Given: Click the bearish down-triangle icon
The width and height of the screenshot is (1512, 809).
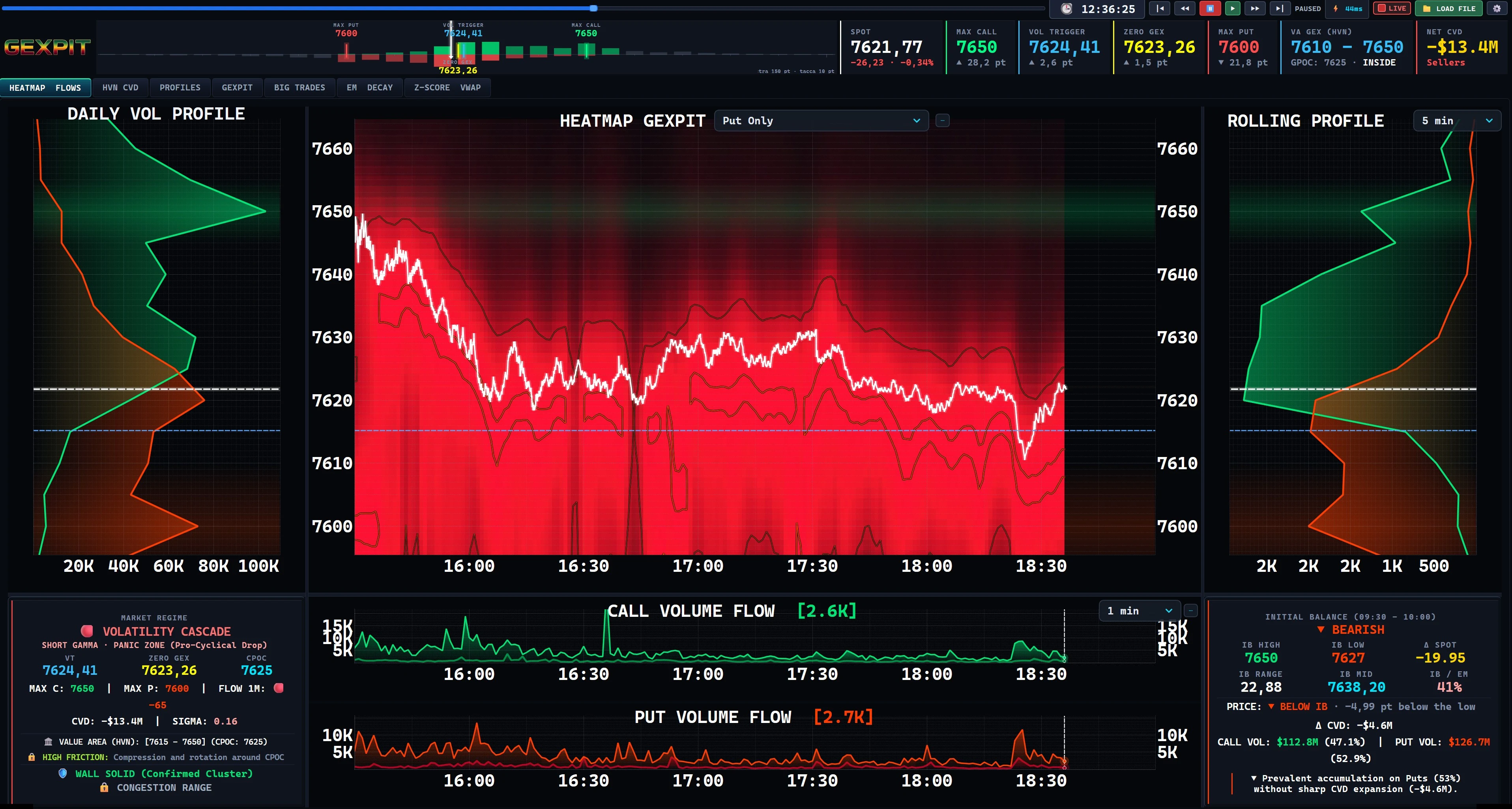Looking at the screenshot, I should click(1321, 629).
